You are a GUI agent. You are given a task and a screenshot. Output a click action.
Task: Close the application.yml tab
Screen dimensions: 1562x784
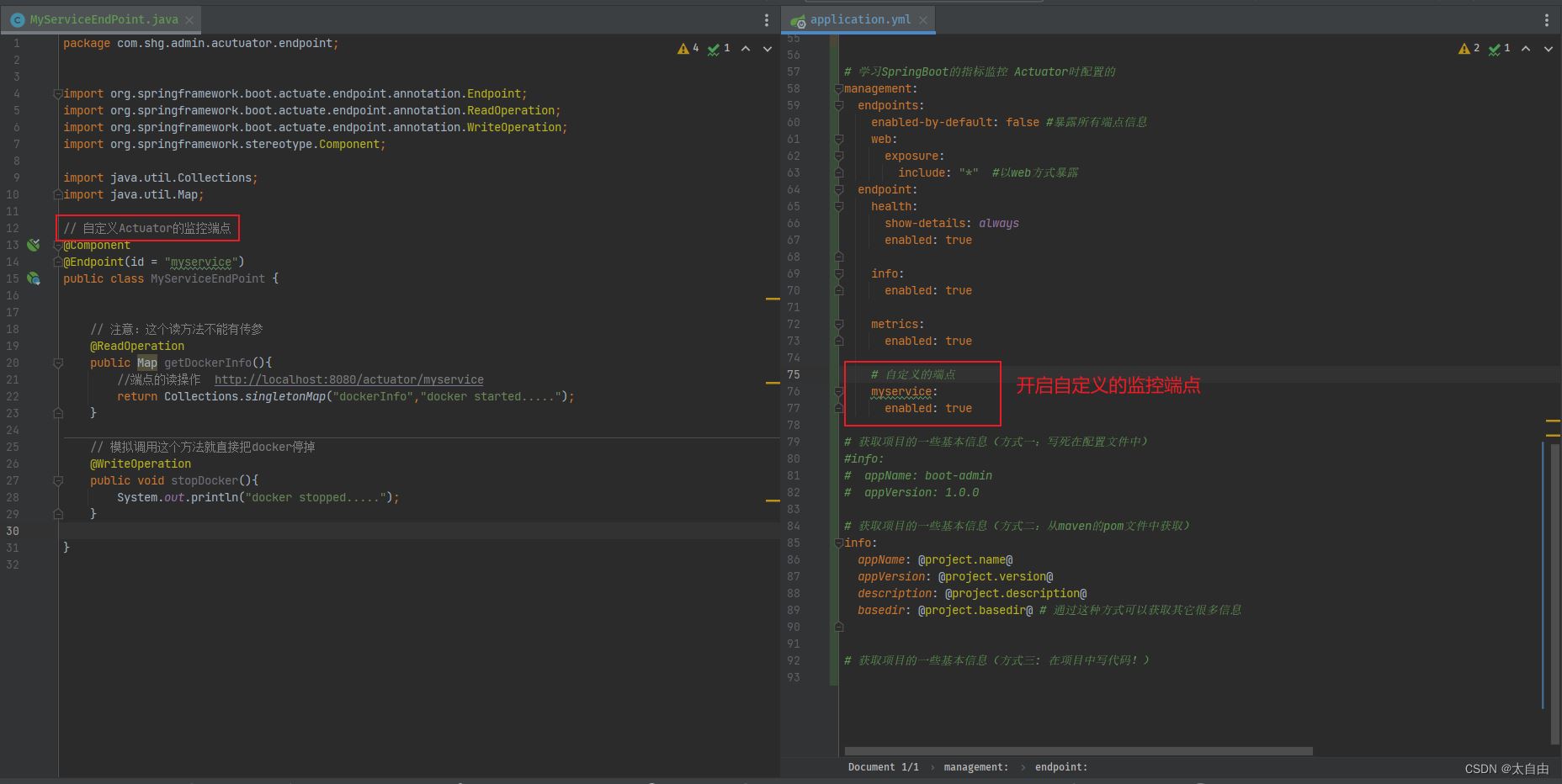(x=923, y=19)
